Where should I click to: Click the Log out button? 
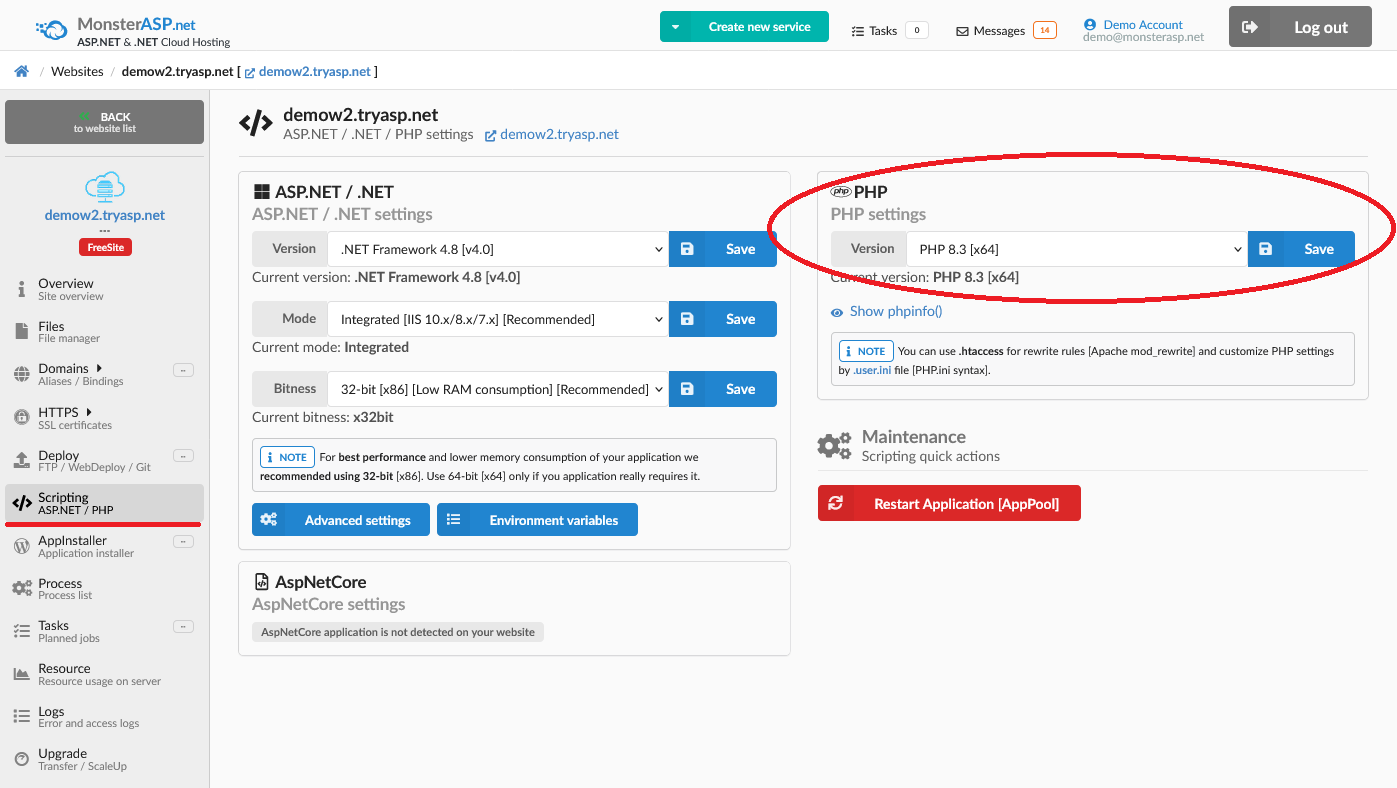(1299, 27)
